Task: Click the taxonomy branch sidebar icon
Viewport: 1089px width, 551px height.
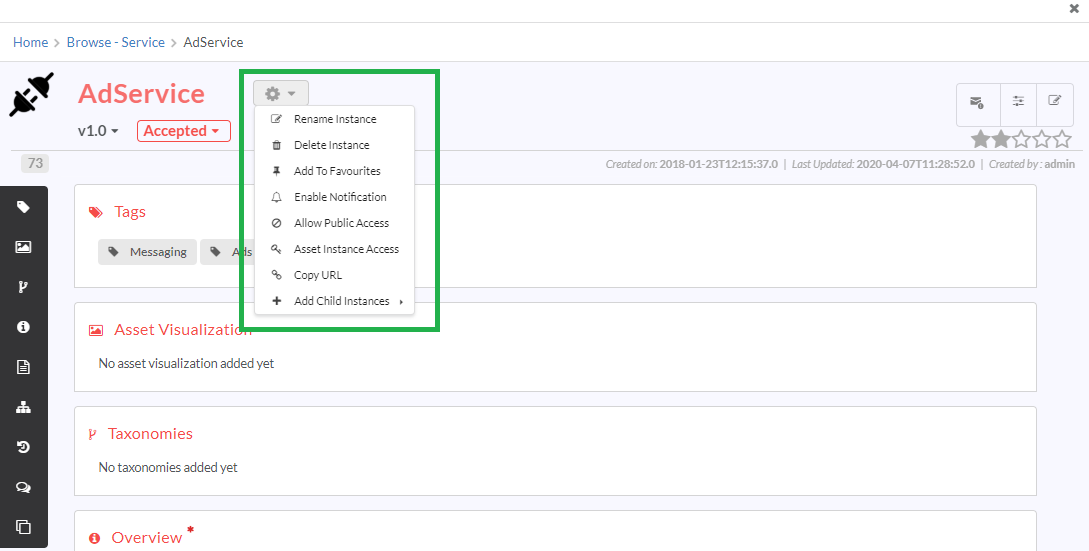Action: pos(23,287)
